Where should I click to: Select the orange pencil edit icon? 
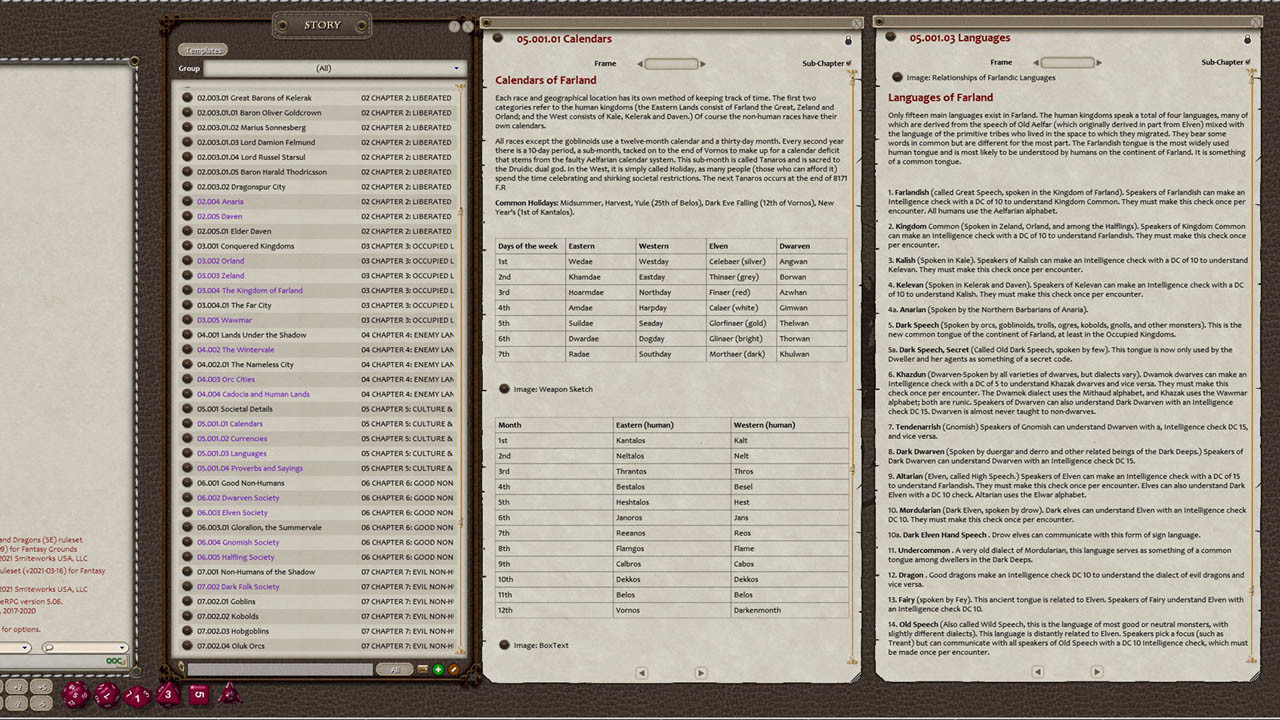coord(452,669)
